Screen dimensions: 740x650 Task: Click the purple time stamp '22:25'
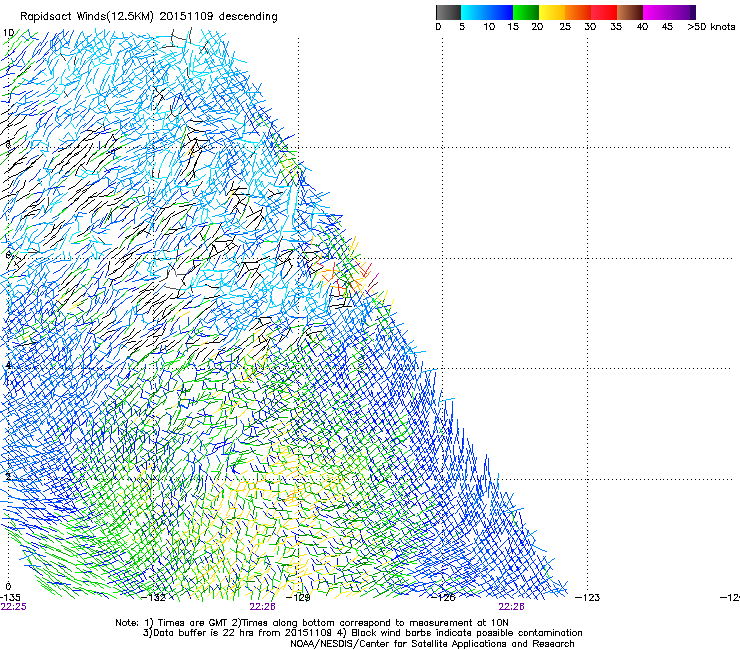pos(14,607)
